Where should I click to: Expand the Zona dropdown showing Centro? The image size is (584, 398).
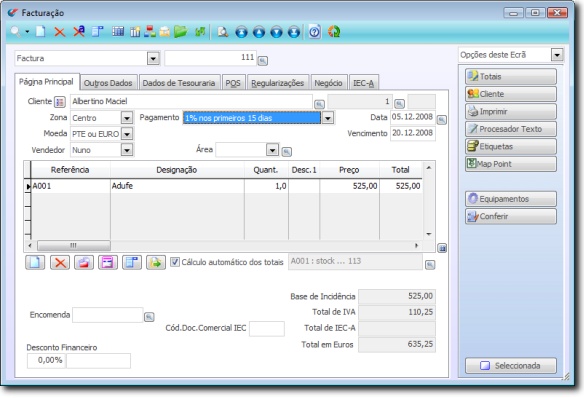pyautogui.click(x=127, y=118)
